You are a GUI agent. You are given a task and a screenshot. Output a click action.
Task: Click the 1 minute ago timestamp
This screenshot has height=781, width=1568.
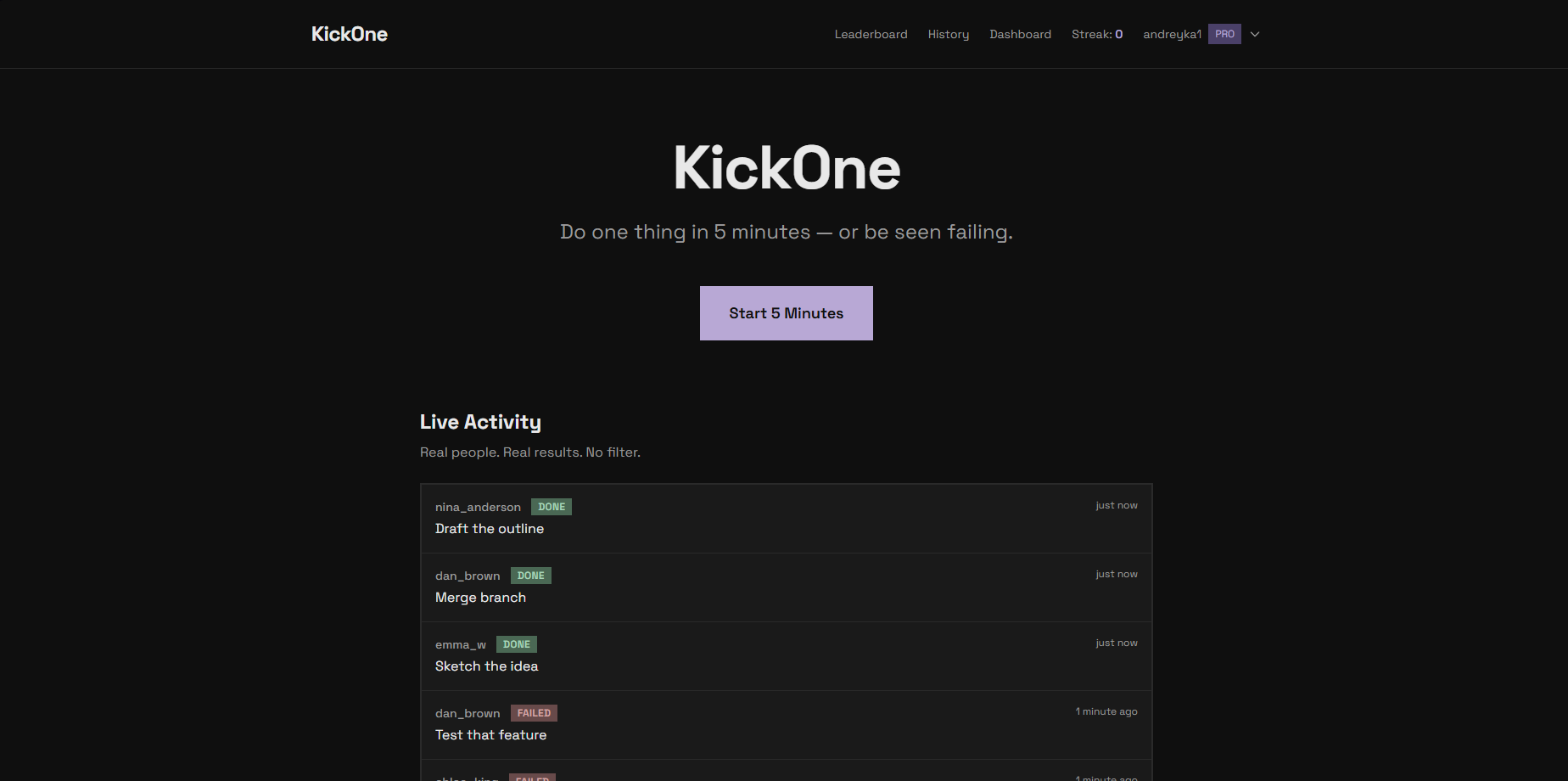coord(1106,711)
